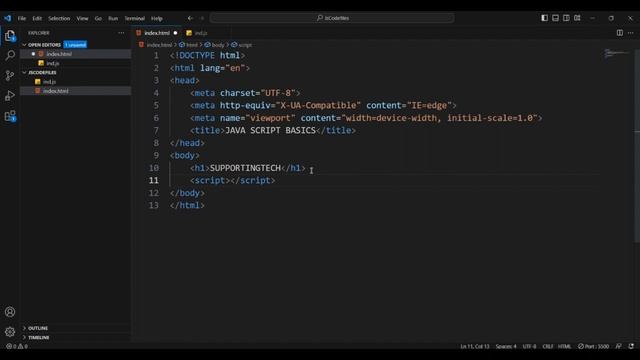Go back with the navigation arrow

[190, 18]
